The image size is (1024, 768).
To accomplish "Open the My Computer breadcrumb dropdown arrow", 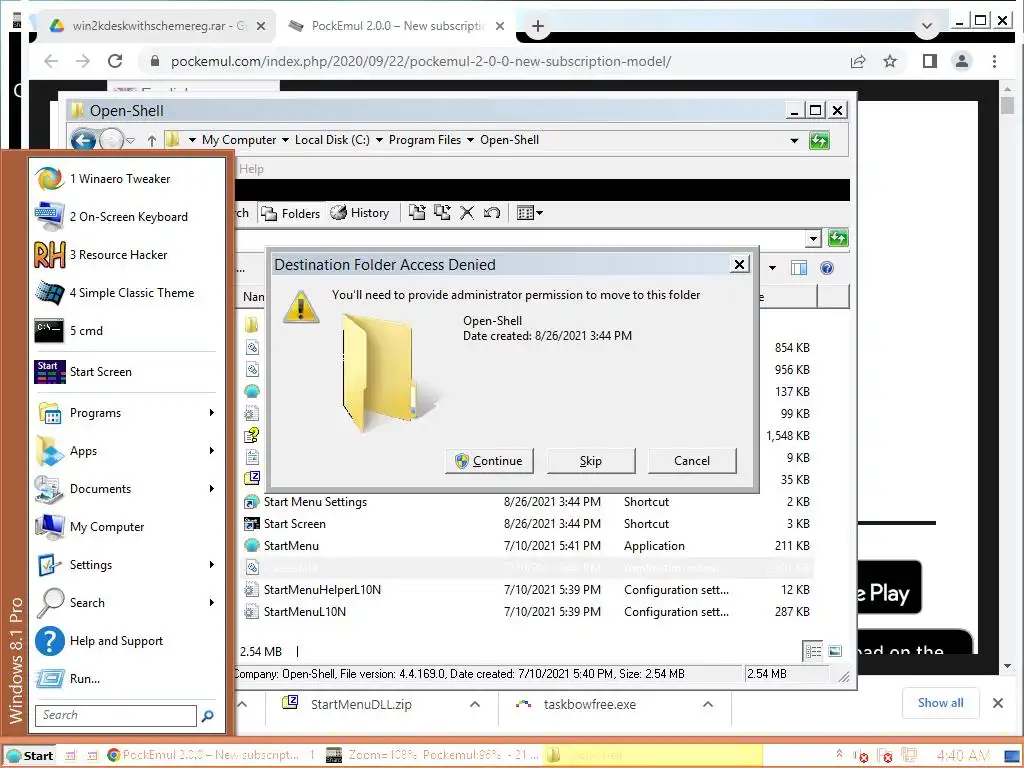I will coord(285,140).
